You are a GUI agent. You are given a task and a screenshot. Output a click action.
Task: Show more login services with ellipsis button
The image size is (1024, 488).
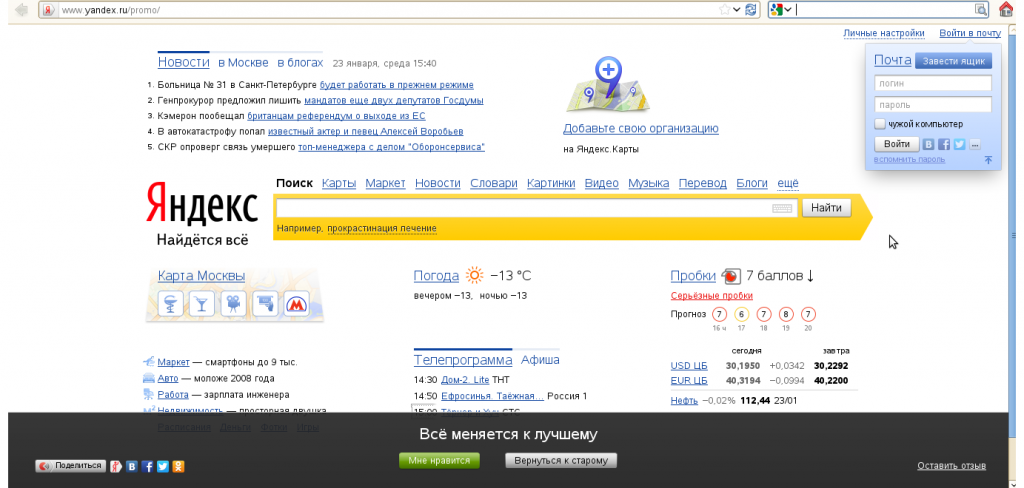[x=975, y=144]
